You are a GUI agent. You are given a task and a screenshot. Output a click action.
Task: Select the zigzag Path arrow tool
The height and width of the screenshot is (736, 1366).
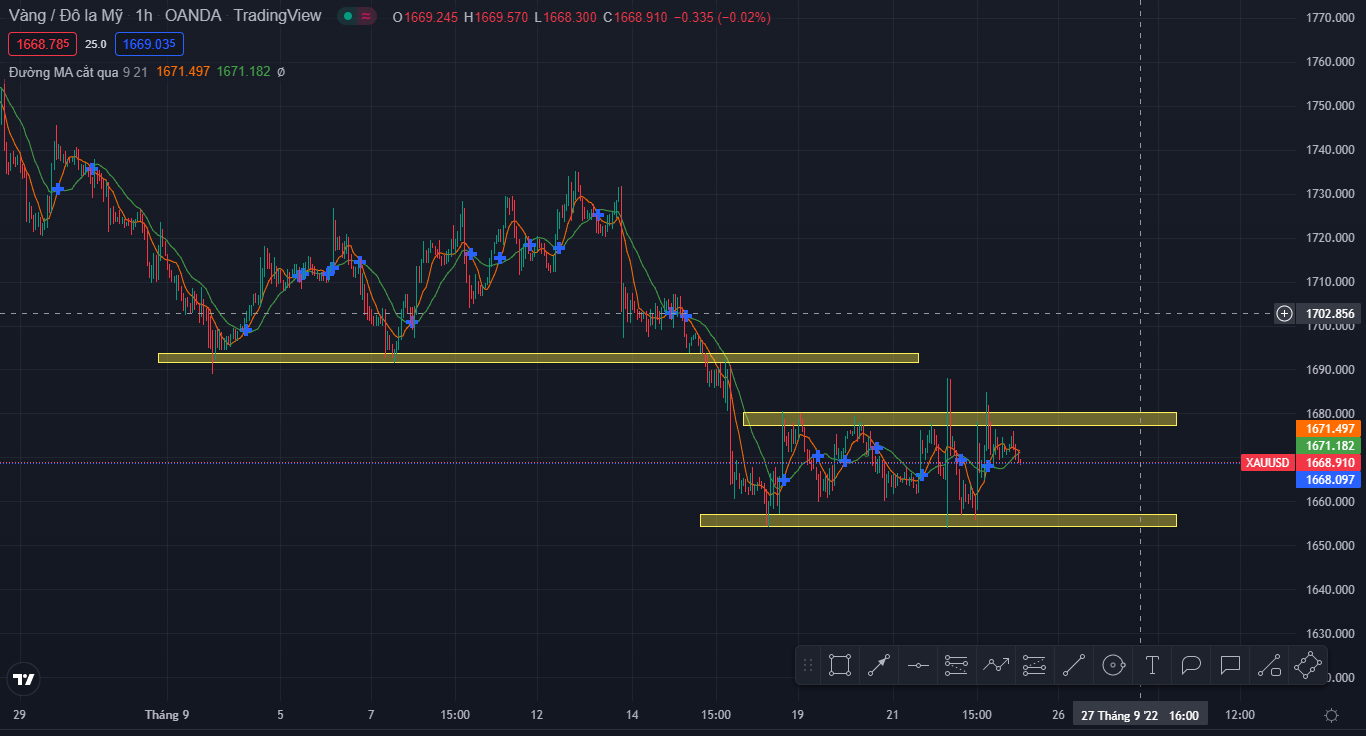coord(996,665)
